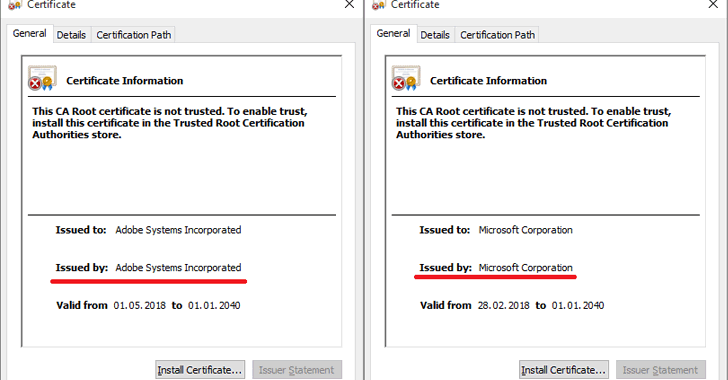This screenshot has height=380, width=728.
Task: Click the valid-from date 01.05.2018
Action: (140, 305)
